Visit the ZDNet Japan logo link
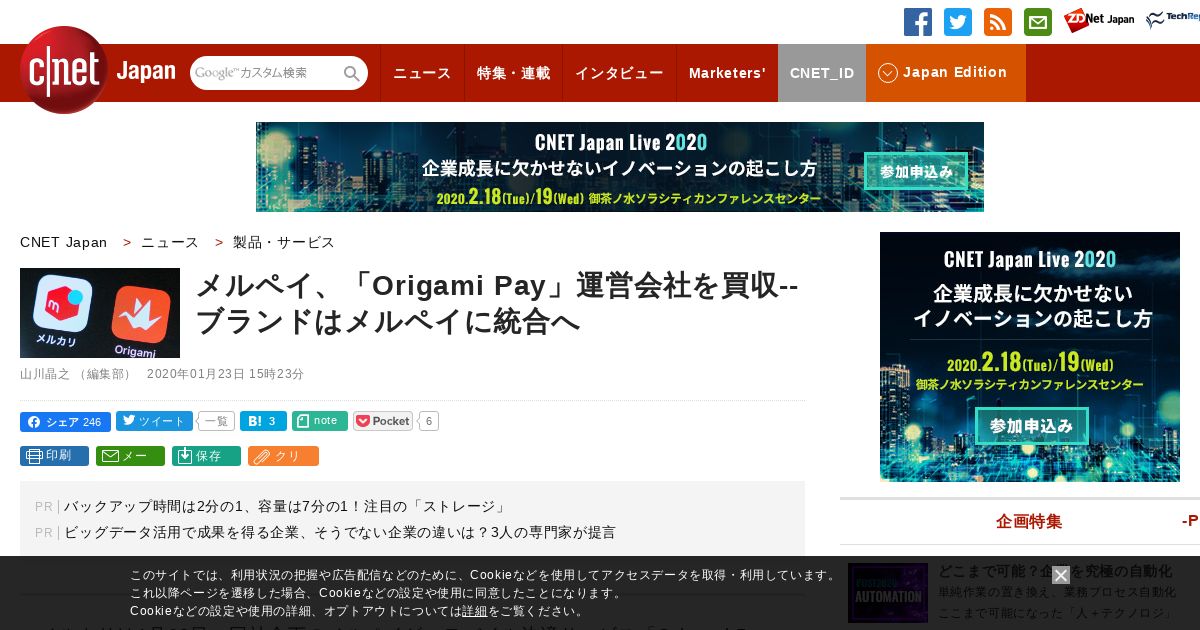This screenshot has height=630, width=1200. [1099, 20]
